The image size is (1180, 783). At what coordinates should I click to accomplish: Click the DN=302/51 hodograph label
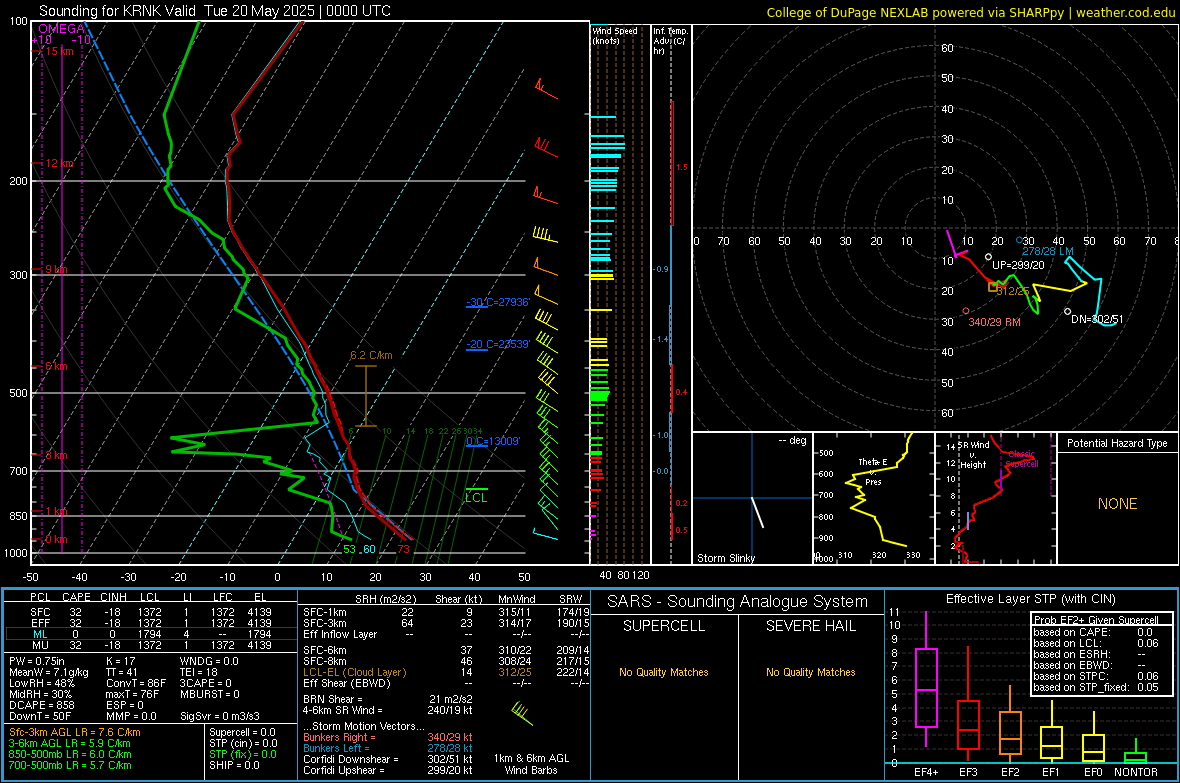point(1096,319)
